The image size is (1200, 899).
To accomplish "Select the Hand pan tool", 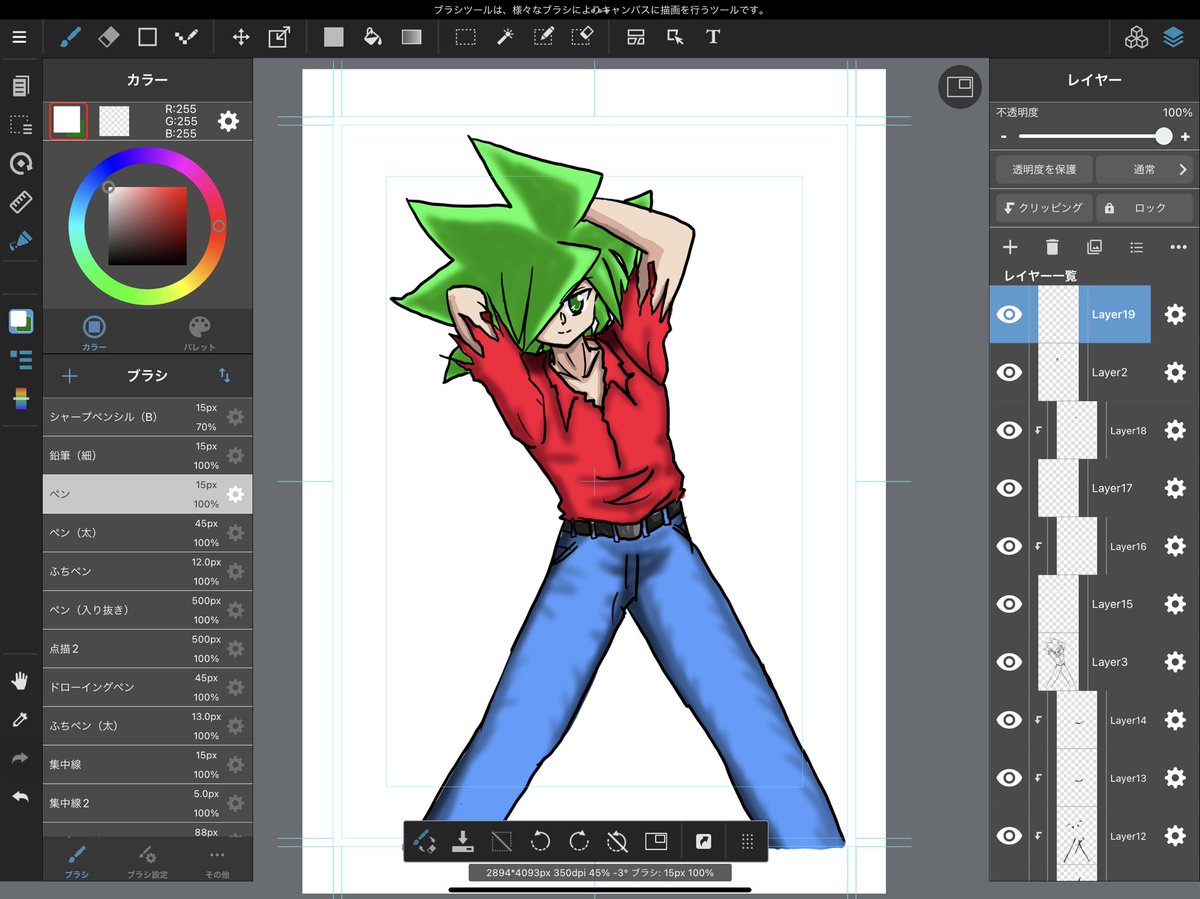I will click(20, 682).
